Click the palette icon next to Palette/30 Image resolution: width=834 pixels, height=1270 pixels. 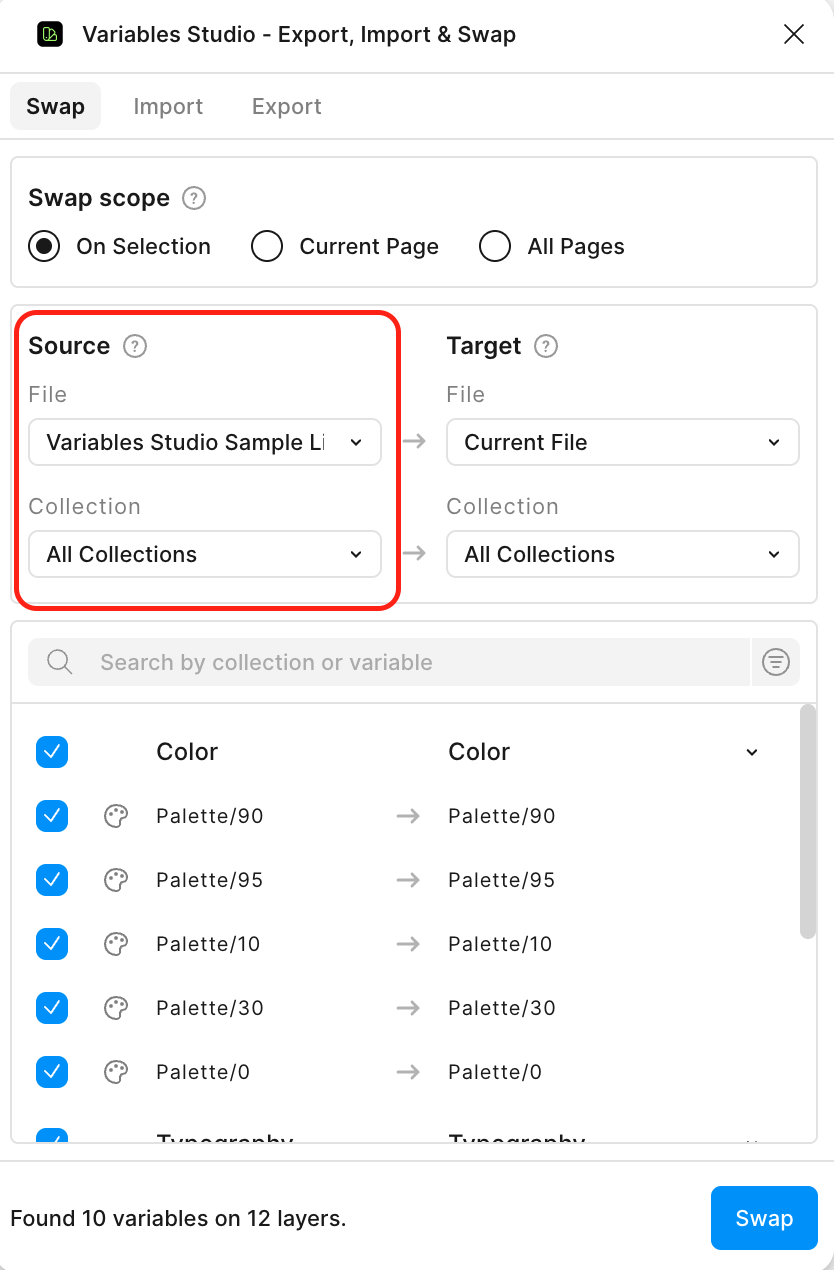click(x=116, y=1008)
